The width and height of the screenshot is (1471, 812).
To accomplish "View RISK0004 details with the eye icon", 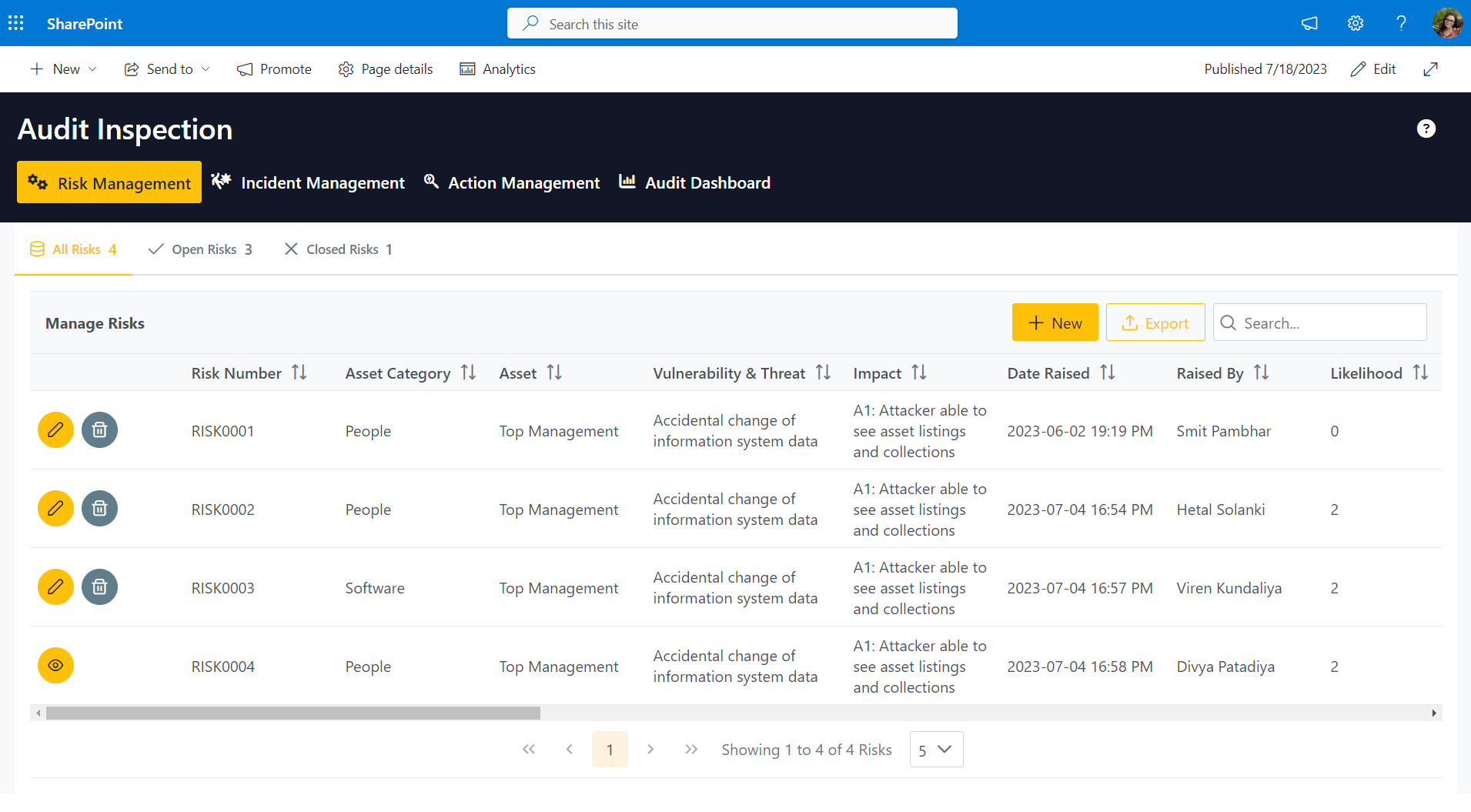I will pyautogui.click(x=55, y=666).
